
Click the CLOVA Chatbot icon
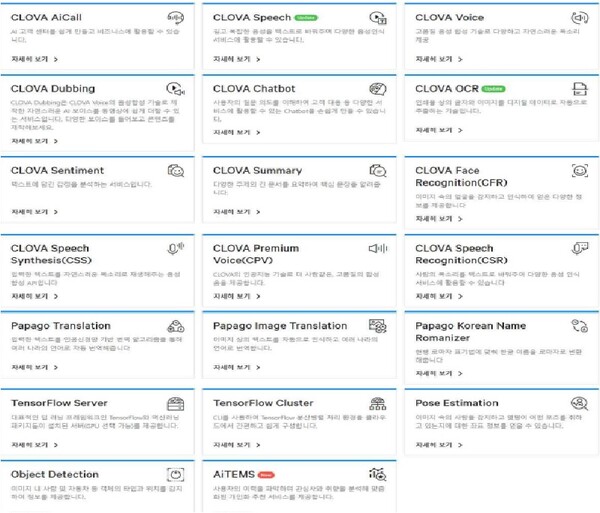377,89
